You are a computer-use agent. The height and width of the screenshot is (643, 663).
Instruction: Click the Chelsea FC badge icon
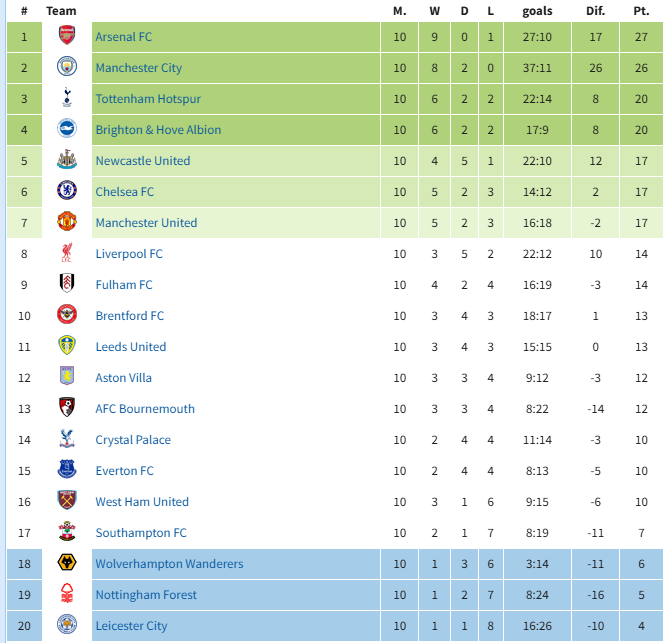pyautogui.click(x=67, y=192)
